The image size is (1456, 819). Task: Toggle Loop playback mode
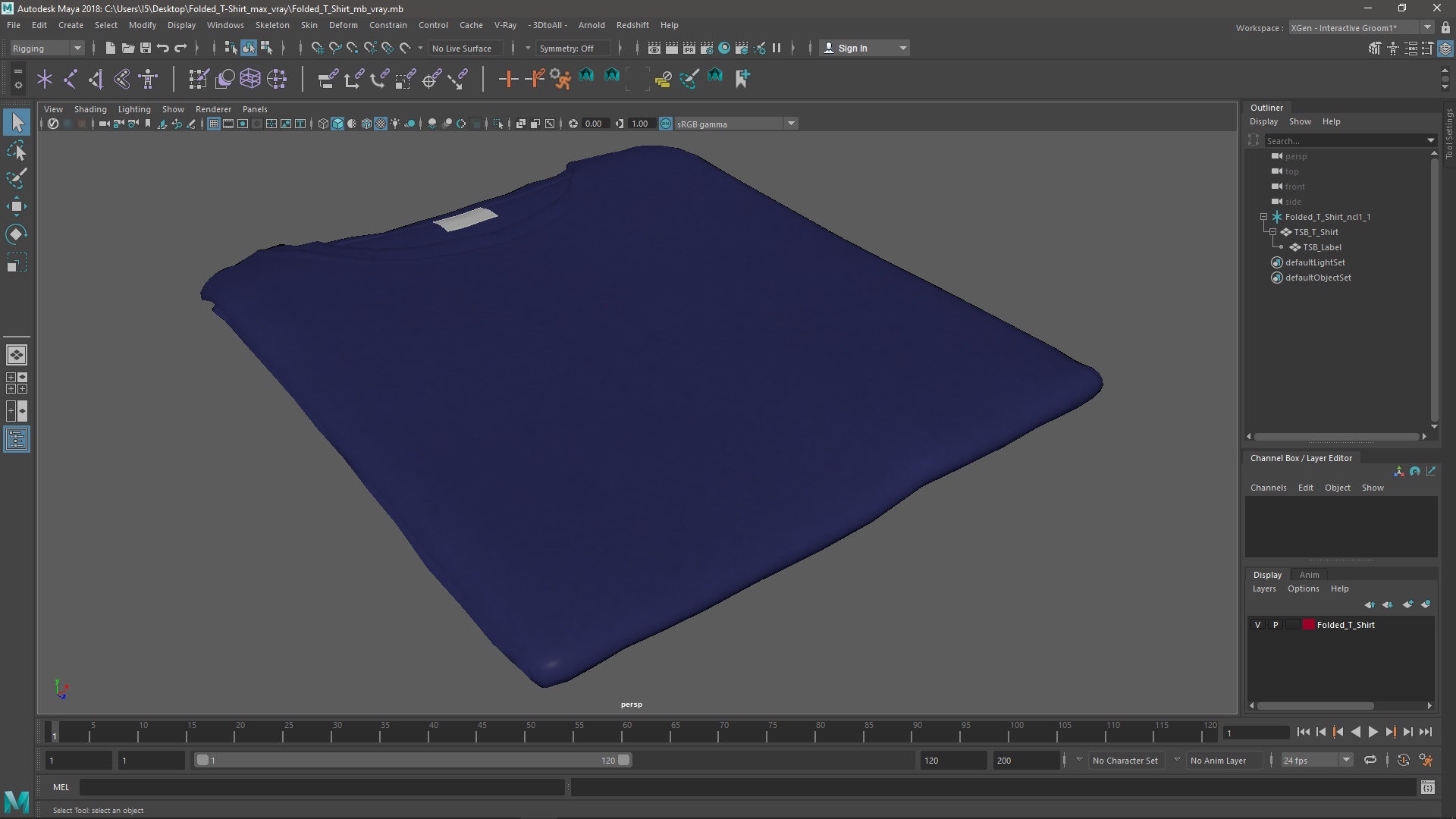pyautogui.click(x=1370, y=760)
